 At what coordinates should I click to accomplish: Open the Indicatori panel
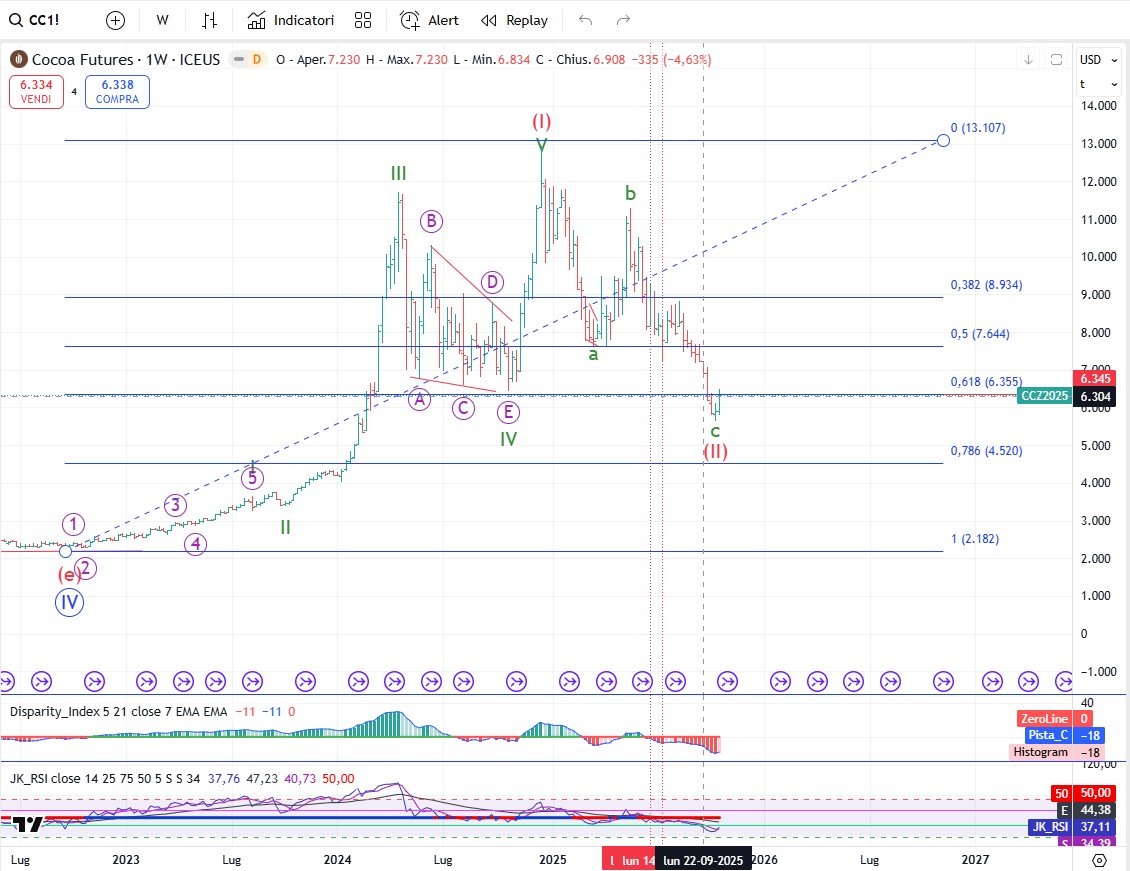pos(291,20)
